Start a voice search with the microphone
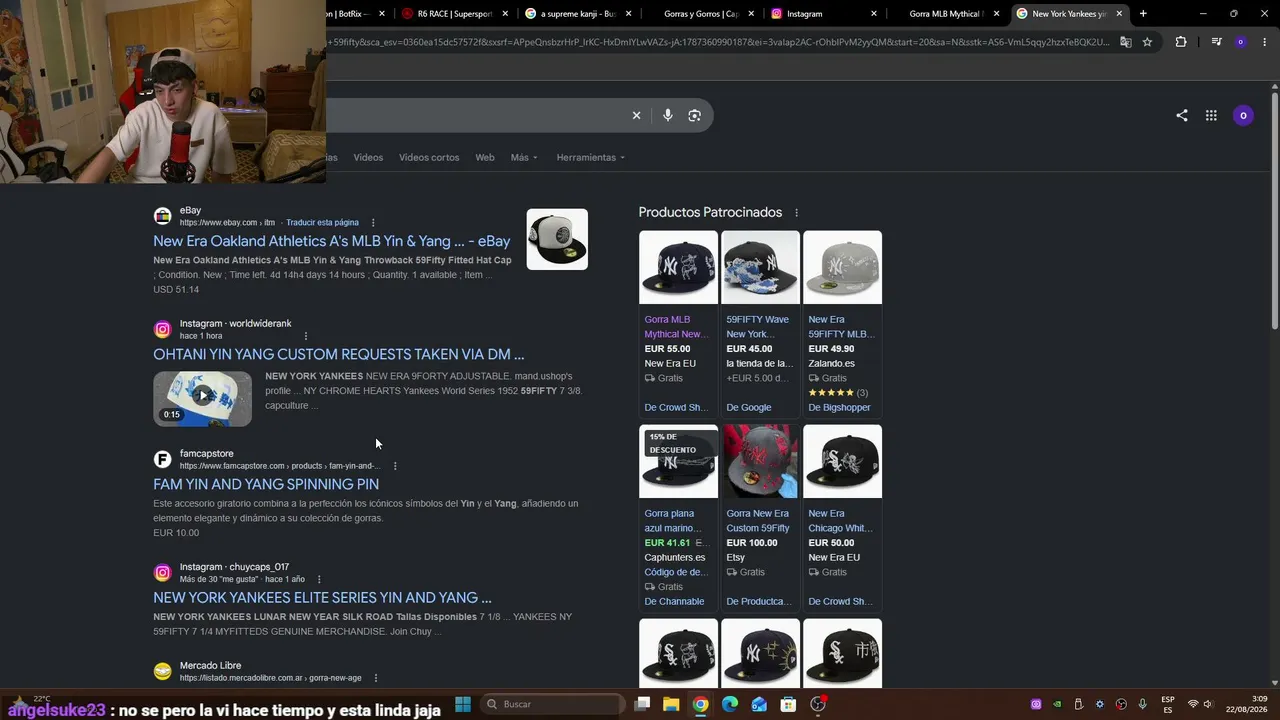This screenshot has width=1280, height=720. (668, 115)
